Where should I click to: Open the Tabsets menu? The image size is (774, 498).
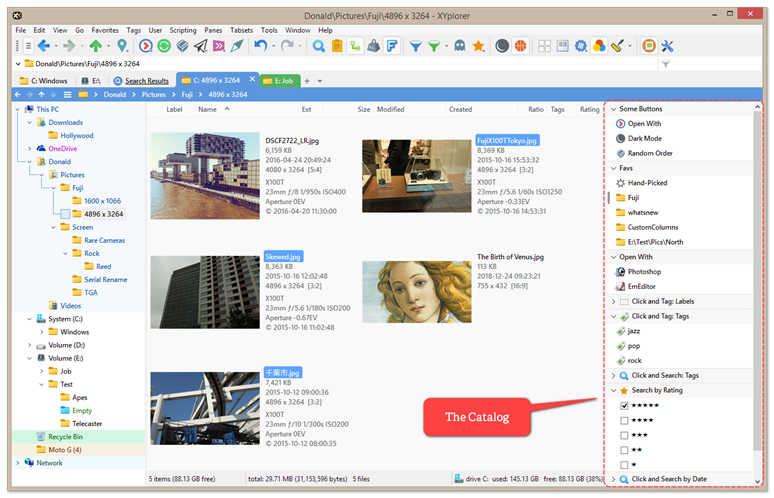click(x=241, y=30)
